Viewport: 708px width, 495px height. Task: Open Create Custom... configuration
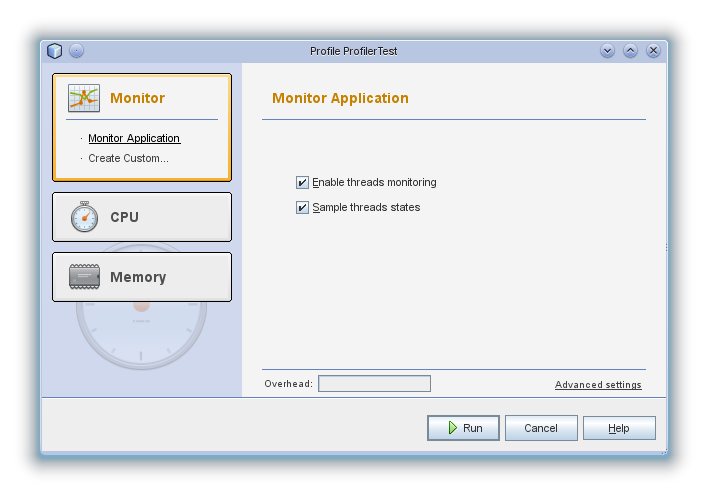(x=128, y=158)
